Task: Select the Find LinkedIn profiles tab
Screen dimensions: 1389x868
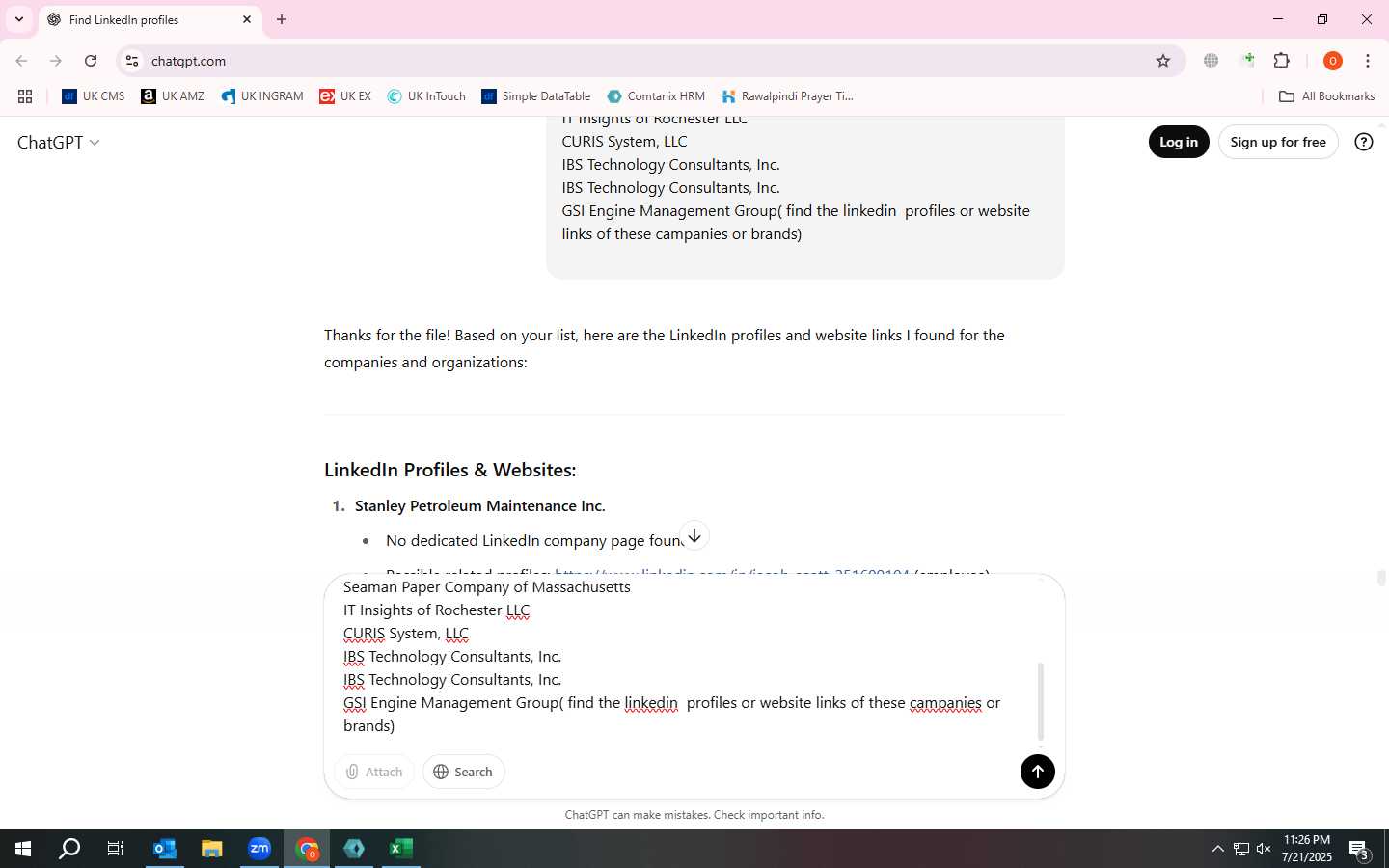Action: pyautogui.click(x=150, y=19)
